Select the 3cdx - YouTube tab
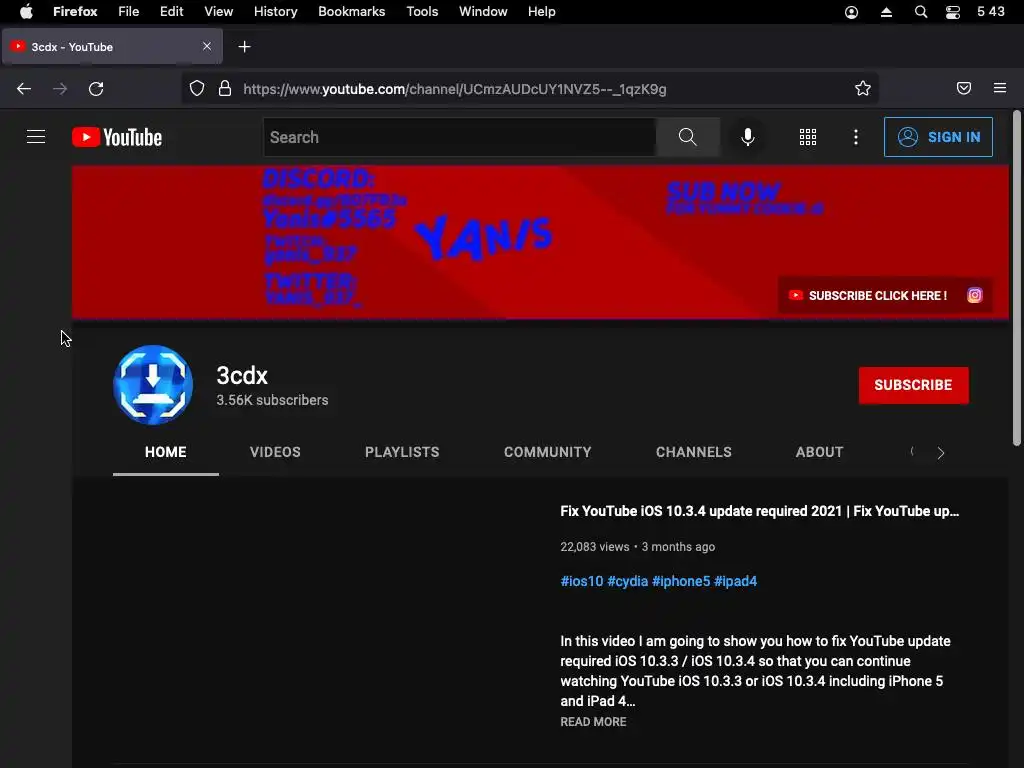 [x=112, y=47]
